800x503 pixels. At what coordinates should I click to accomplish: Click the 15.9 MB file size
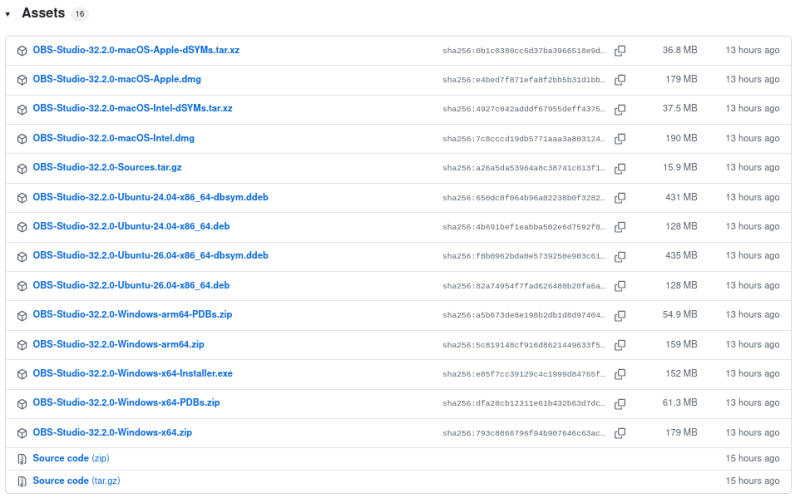coord(680,167)
